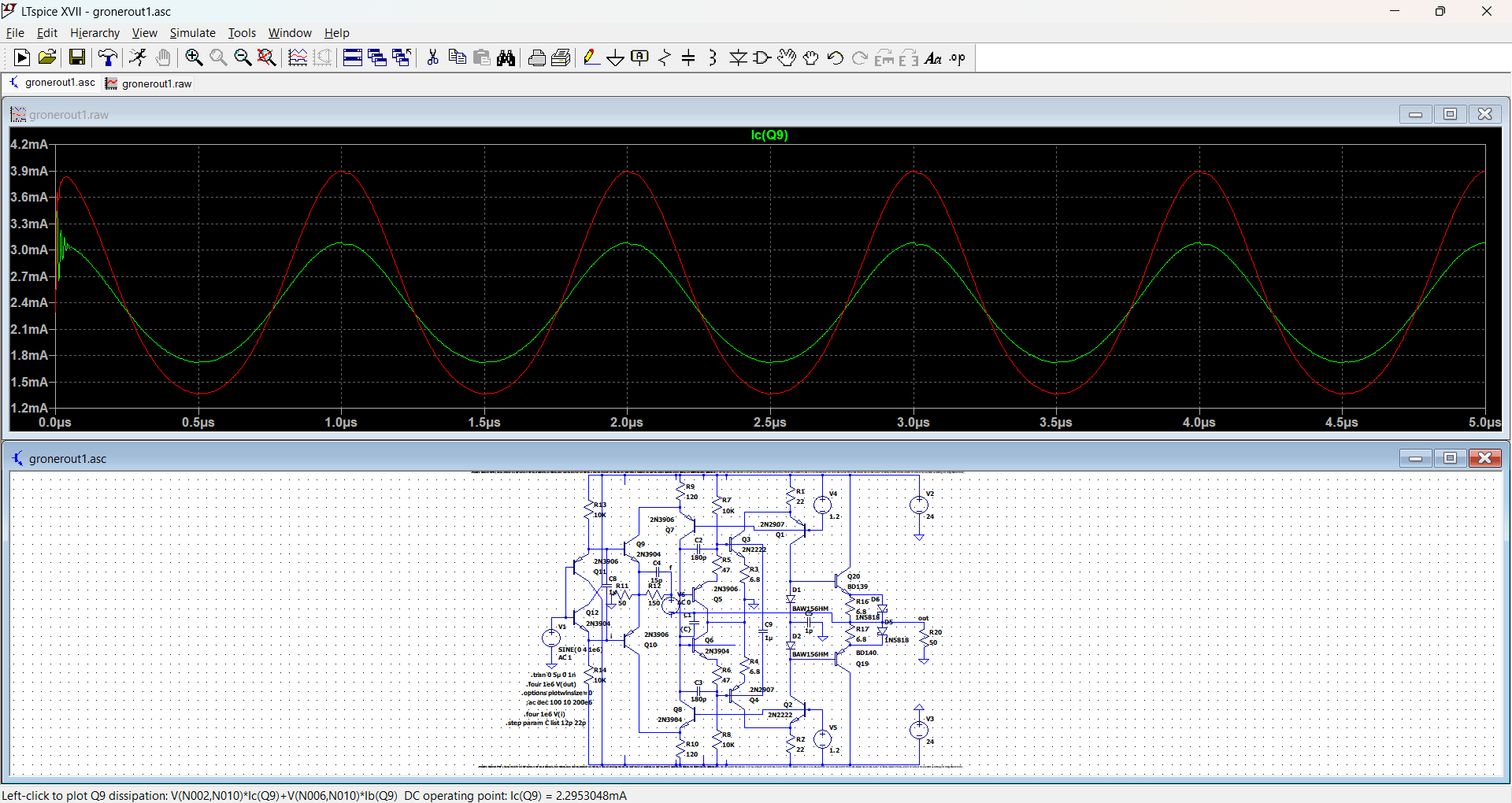Screen dimensions: 1512x803
Task: Click the Print Setup icon
Action: 561,57
